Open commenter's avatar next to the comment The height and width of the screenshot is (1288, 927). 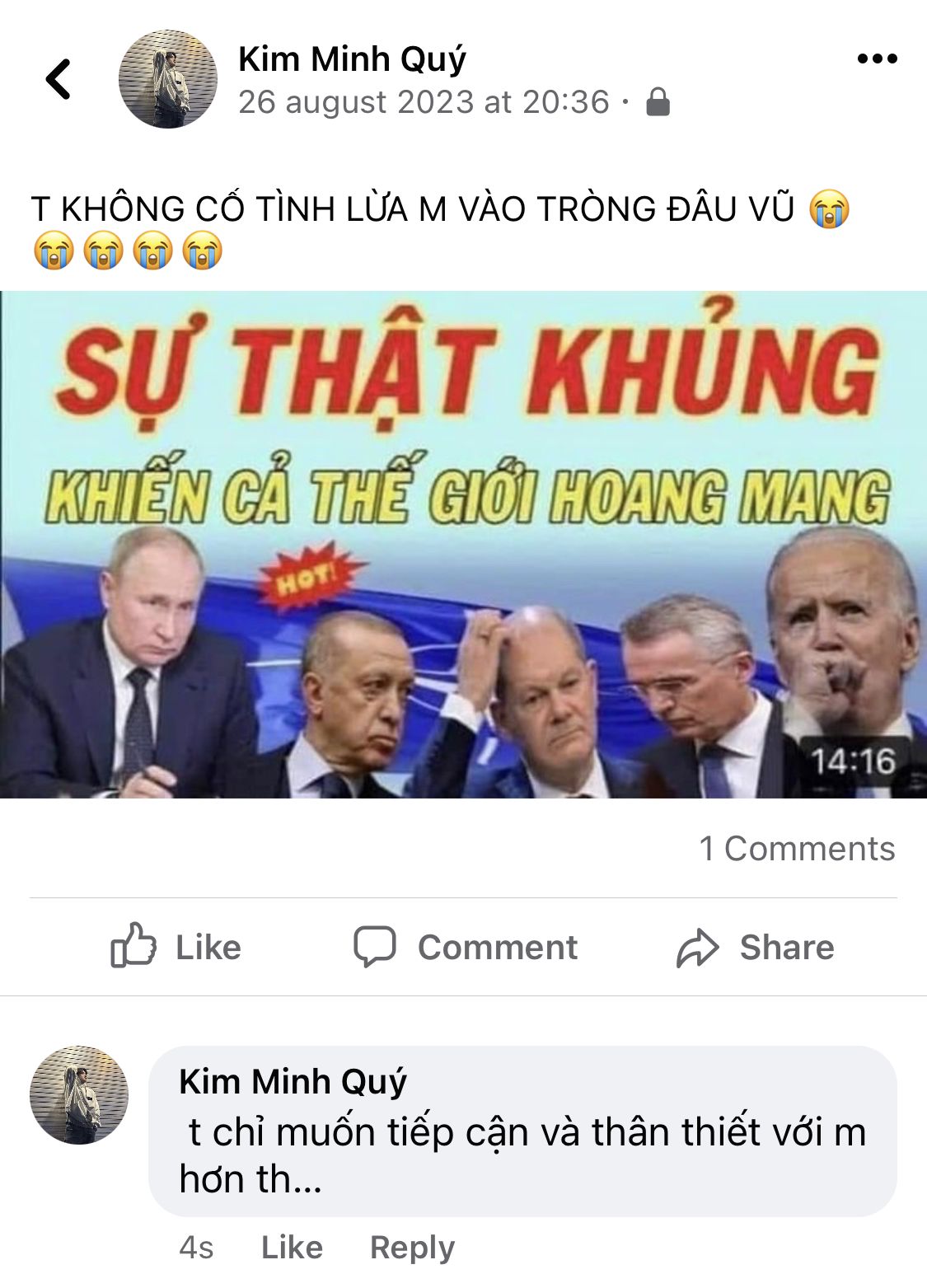pos(79,1095)
